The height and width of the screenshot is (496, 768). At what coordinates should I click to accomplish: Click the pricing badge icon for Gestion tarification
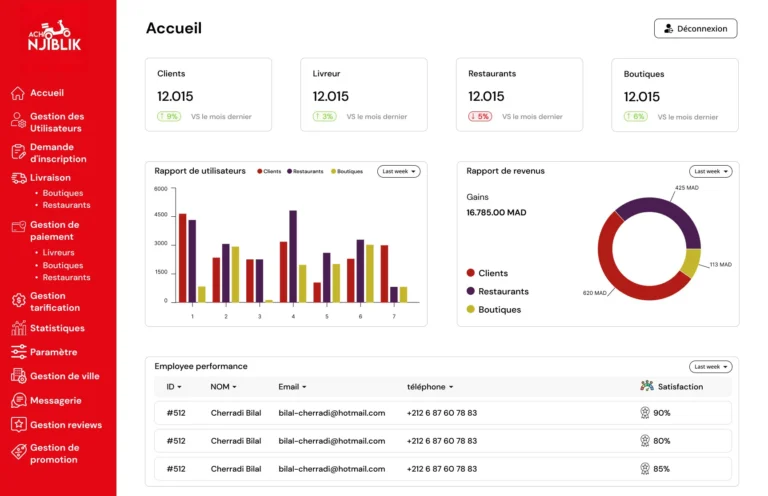(19, 300)
